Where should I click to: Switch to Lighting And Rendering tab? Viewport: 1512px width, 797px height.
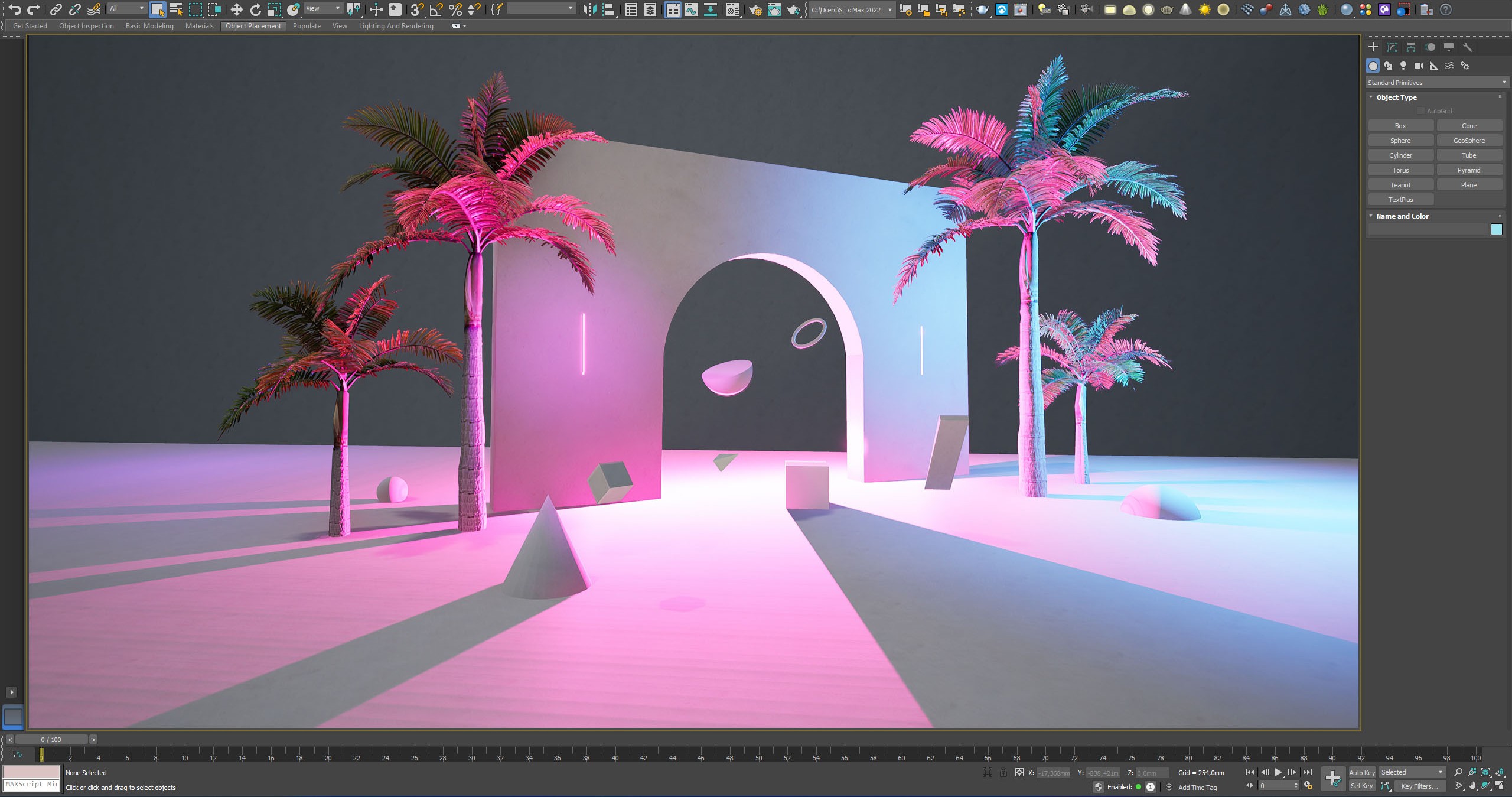coord(396,26)
